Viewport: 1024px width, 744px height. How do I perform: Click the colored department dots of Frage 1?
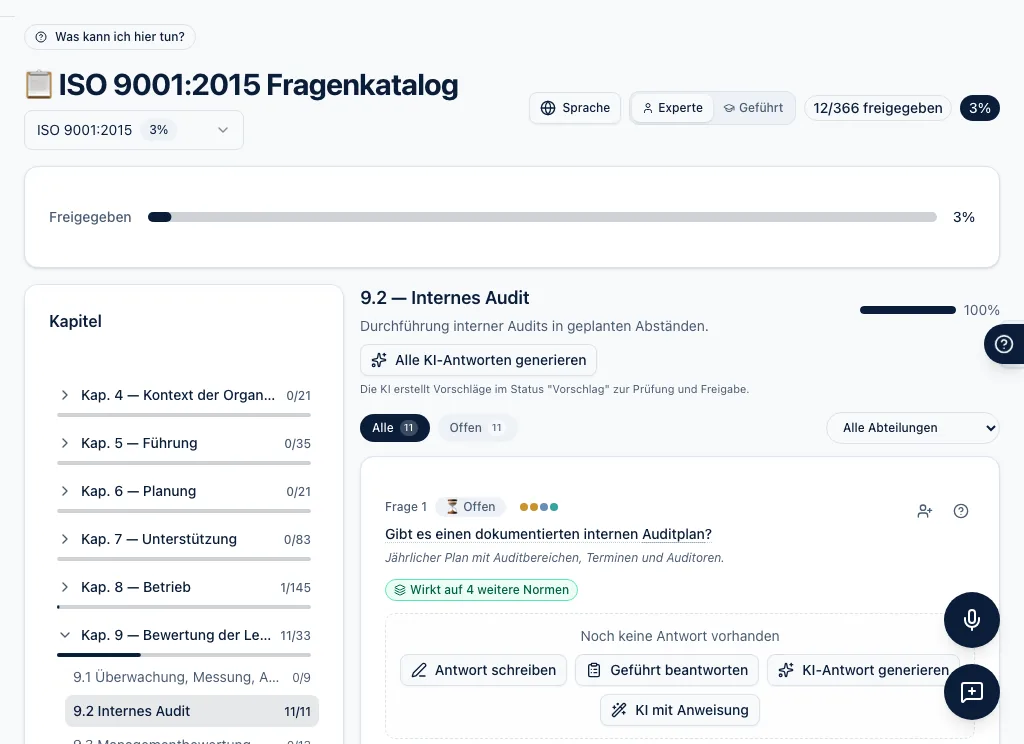(x=539, y=507)
